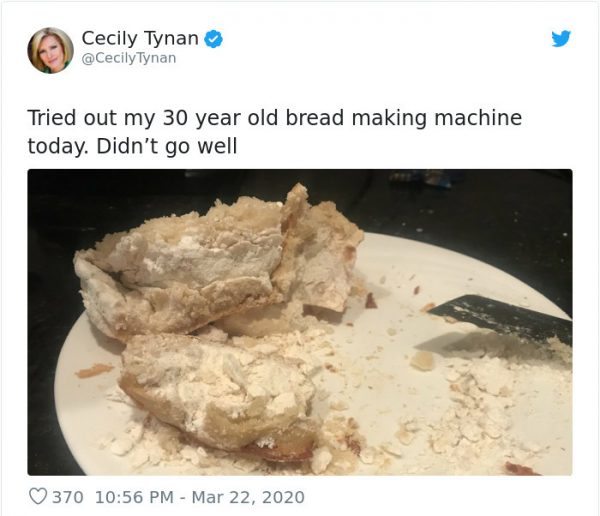Click the black spatula in the photo
This screenshot has width=600, height=516.
(x=501, y=318)
